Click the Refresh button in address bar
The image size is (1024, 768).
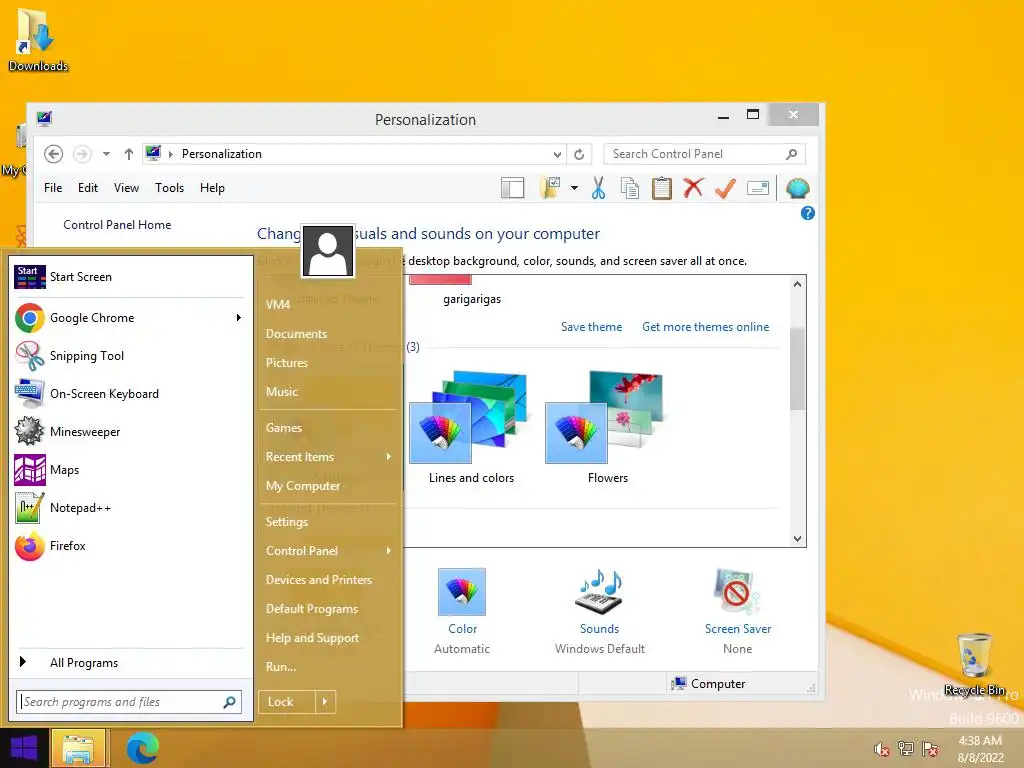(x=579, y=154)
